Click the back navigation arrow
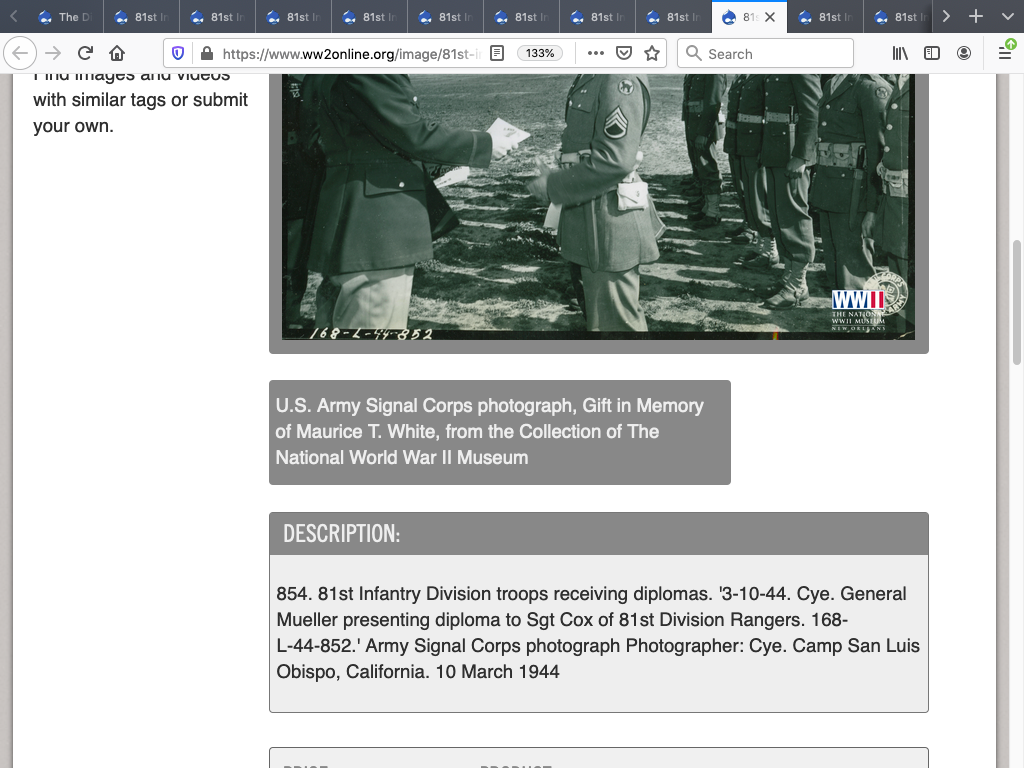 21,53
